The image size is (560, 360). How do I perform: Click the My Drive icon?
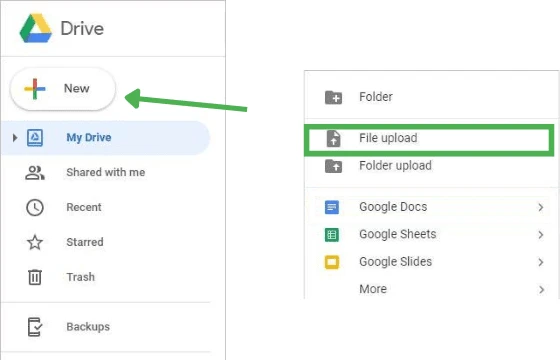[x=35, y=138]
